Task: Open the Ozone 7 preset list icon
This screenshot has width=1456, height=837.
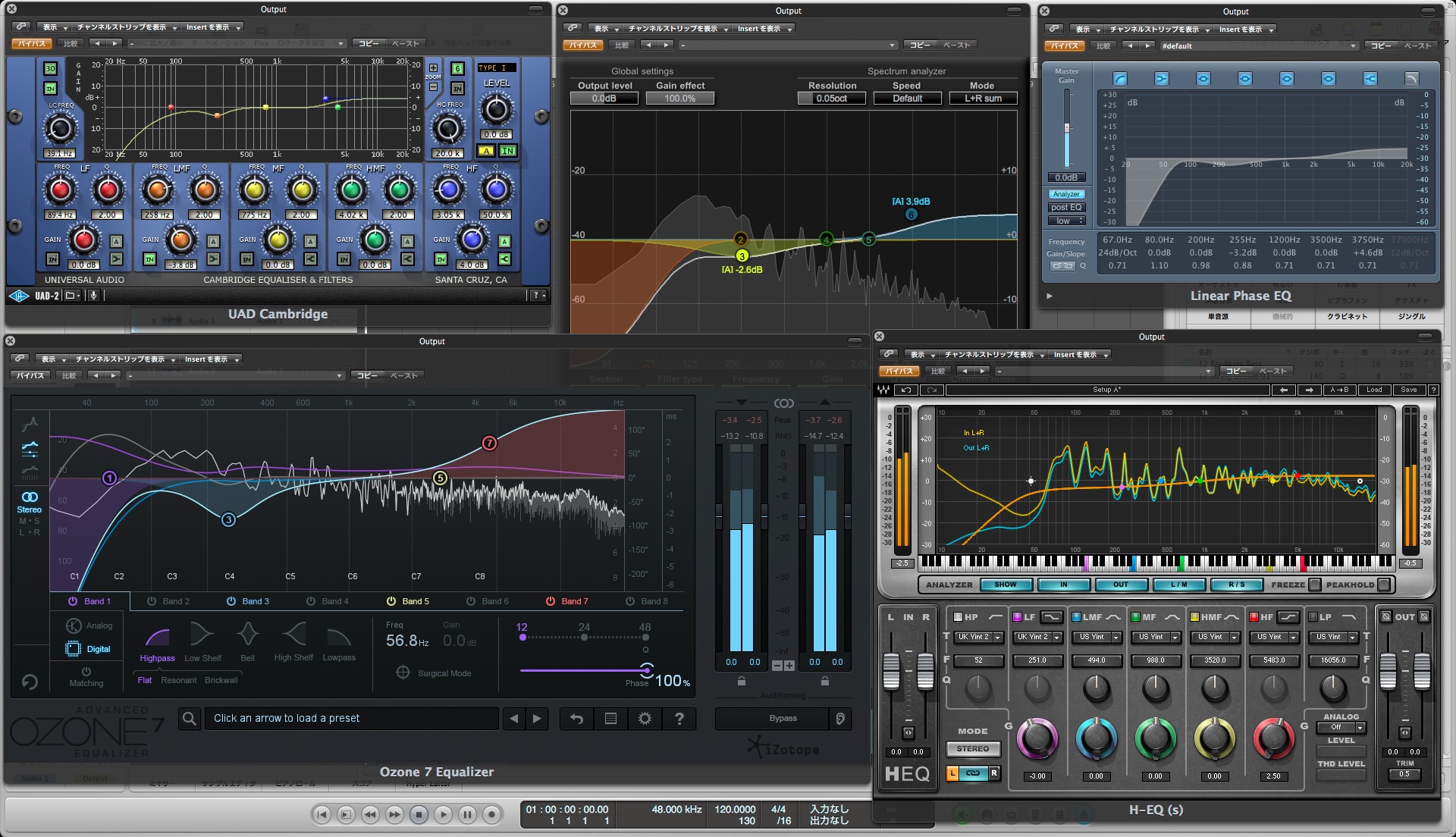Action: [x=610, y=719]
